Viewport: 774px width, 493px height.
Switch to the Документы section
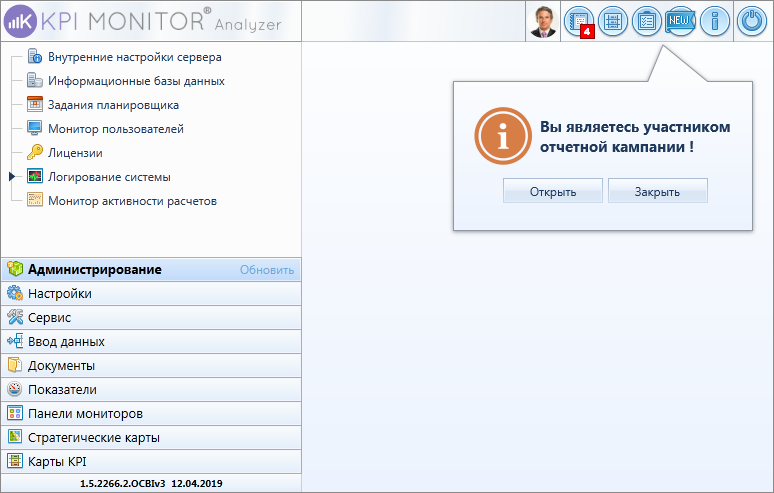tap(151, 366)
